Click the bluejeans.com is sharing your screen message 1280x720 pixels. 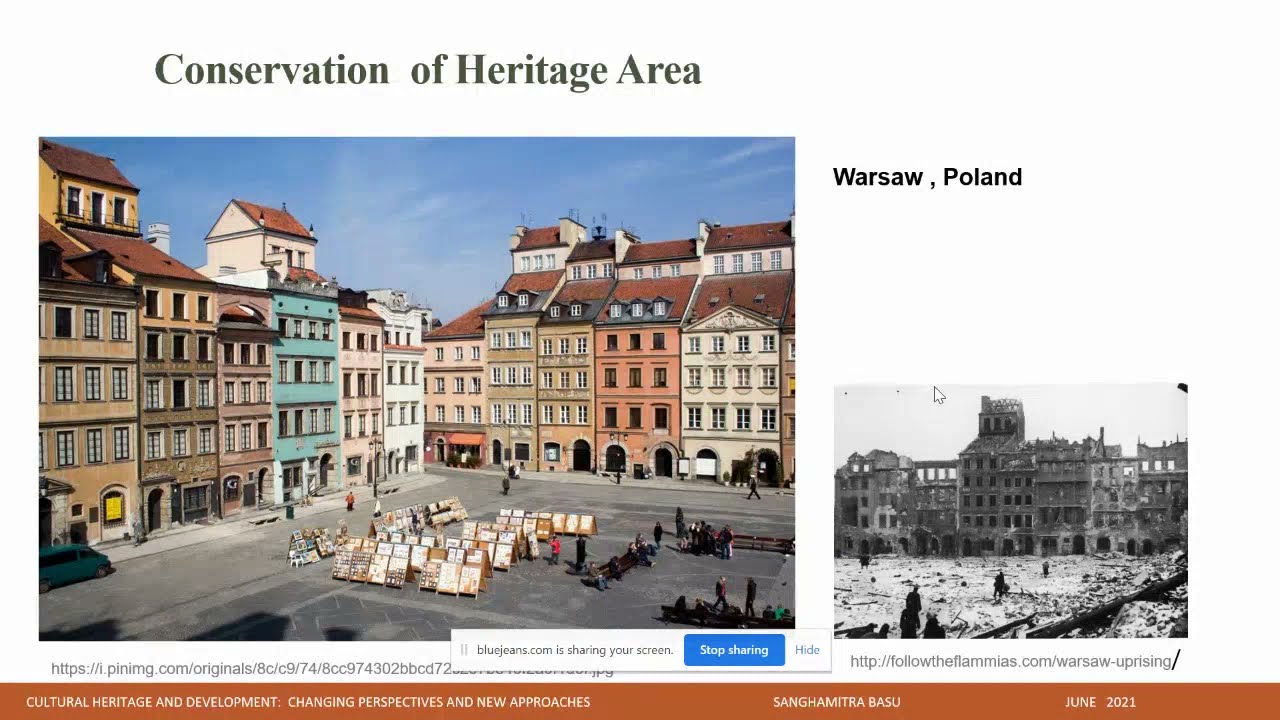pyautogui.click(x=575, y=650)
